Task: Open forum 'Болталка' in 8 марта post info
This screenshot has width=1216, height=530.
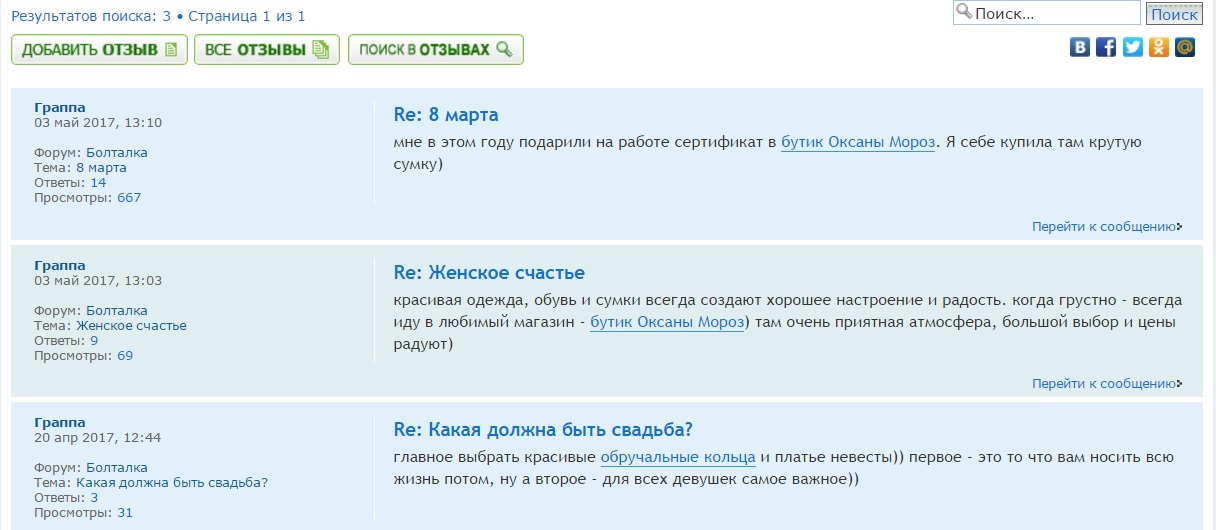Action: pos(117,152)
